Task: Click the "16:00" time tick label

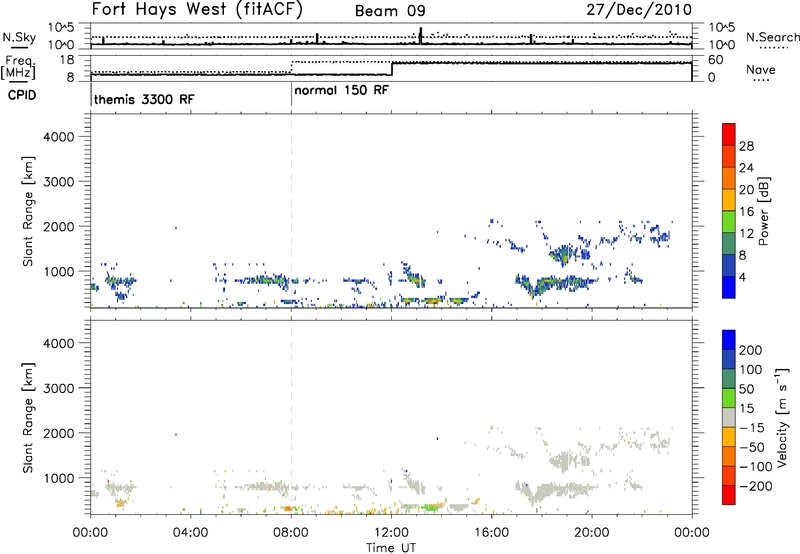Action: click(491, 533)
